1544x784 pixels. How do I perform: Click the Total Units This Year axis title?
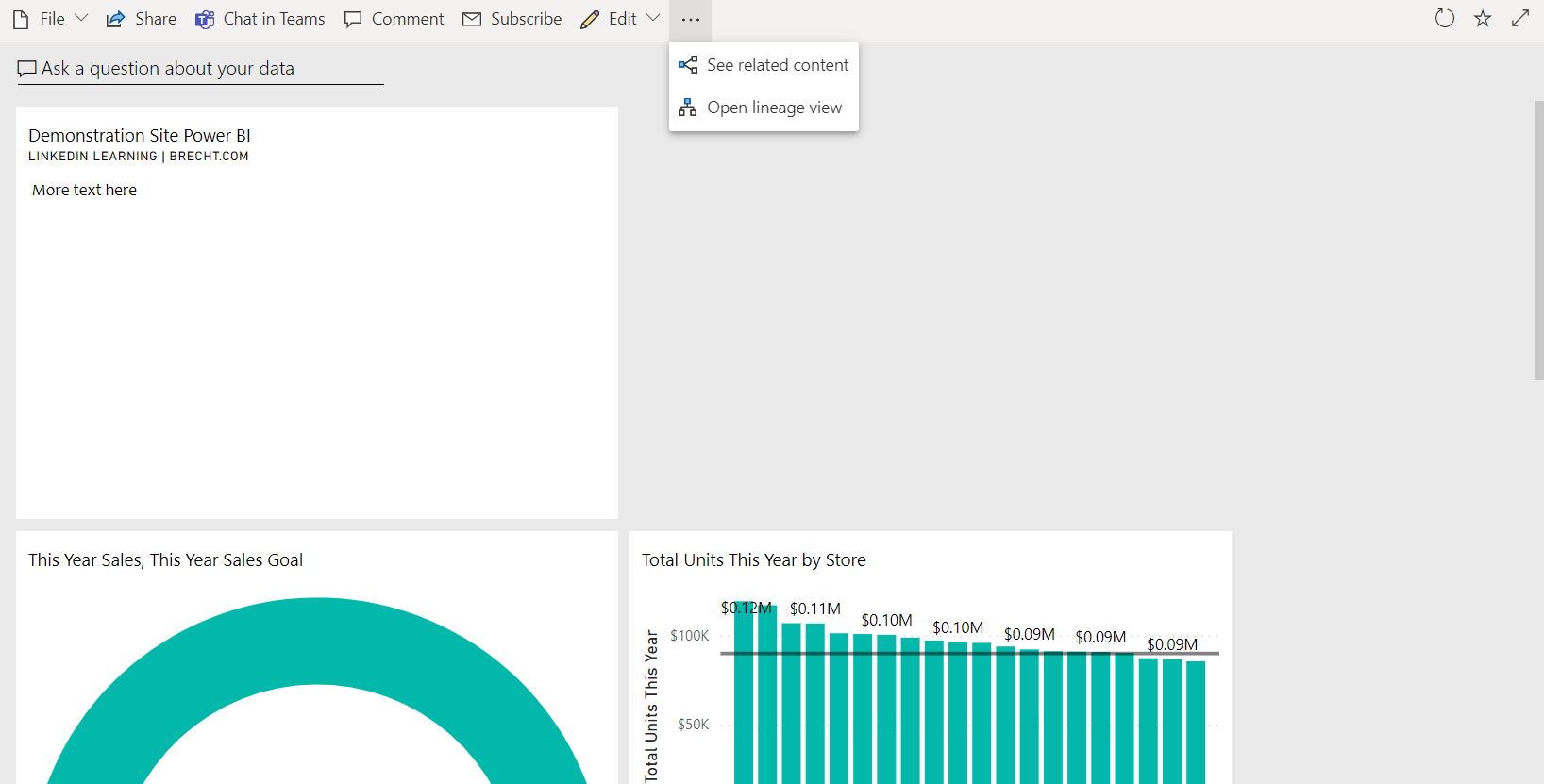click(651, 707)
